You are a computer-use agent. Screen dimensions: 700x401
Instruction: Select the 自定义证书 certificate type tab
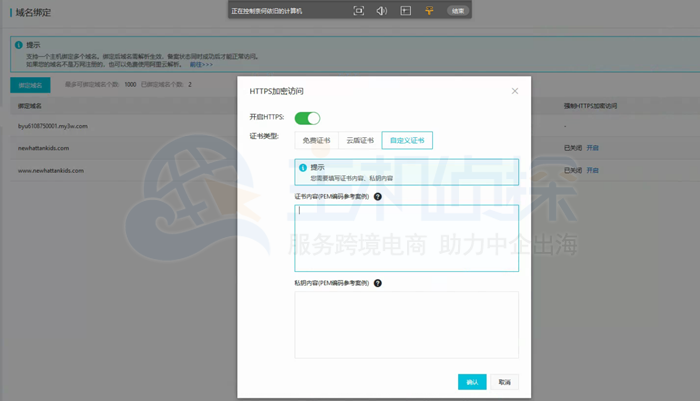click(x=407, y=140)
